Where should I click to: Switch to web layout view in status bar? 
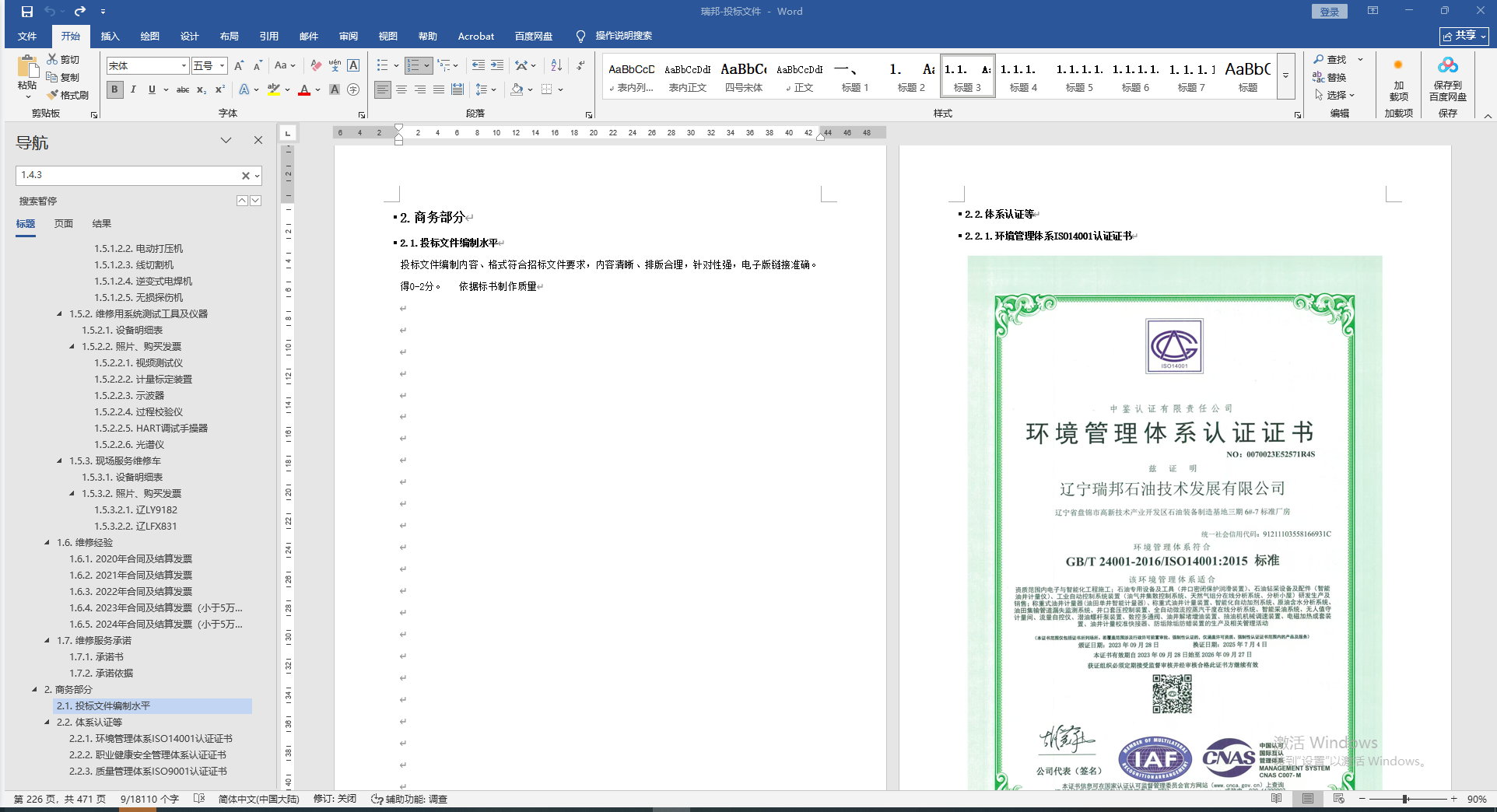(1338, 799)
